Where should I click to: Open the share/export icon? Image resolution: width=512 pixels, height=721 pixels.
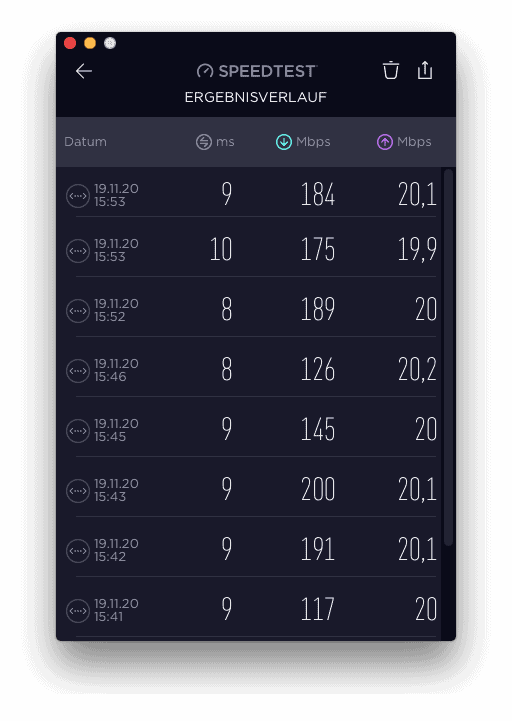pos(425,70)
